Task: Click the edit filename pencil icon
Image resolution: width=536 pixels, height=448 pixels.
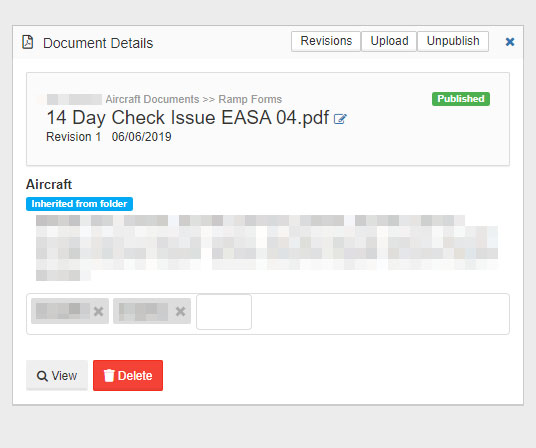Action: 340,119
